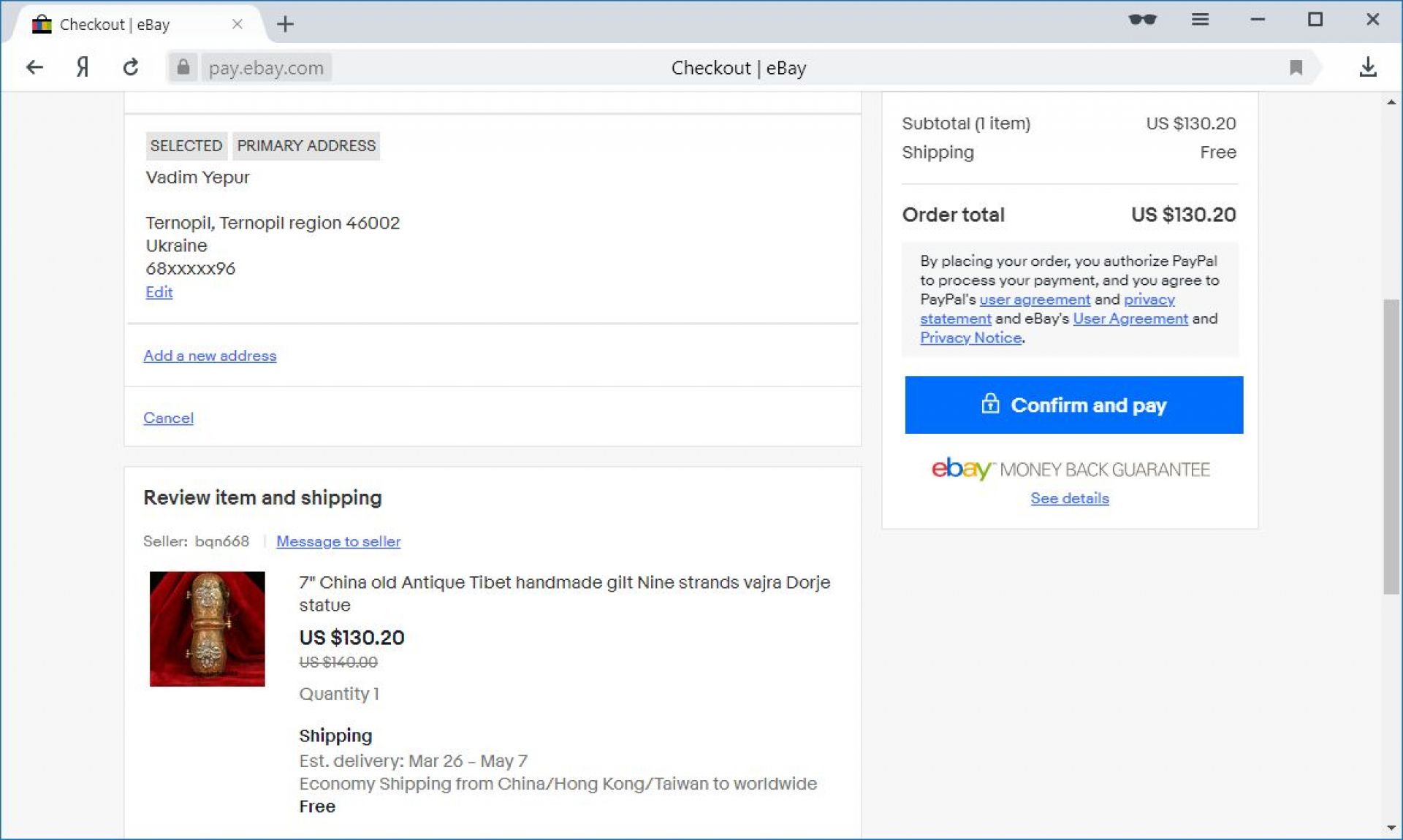Image resolution: width=1403 pixels, height=840 pixels.
Task: Open the Yandex home button
Action: 83,68
